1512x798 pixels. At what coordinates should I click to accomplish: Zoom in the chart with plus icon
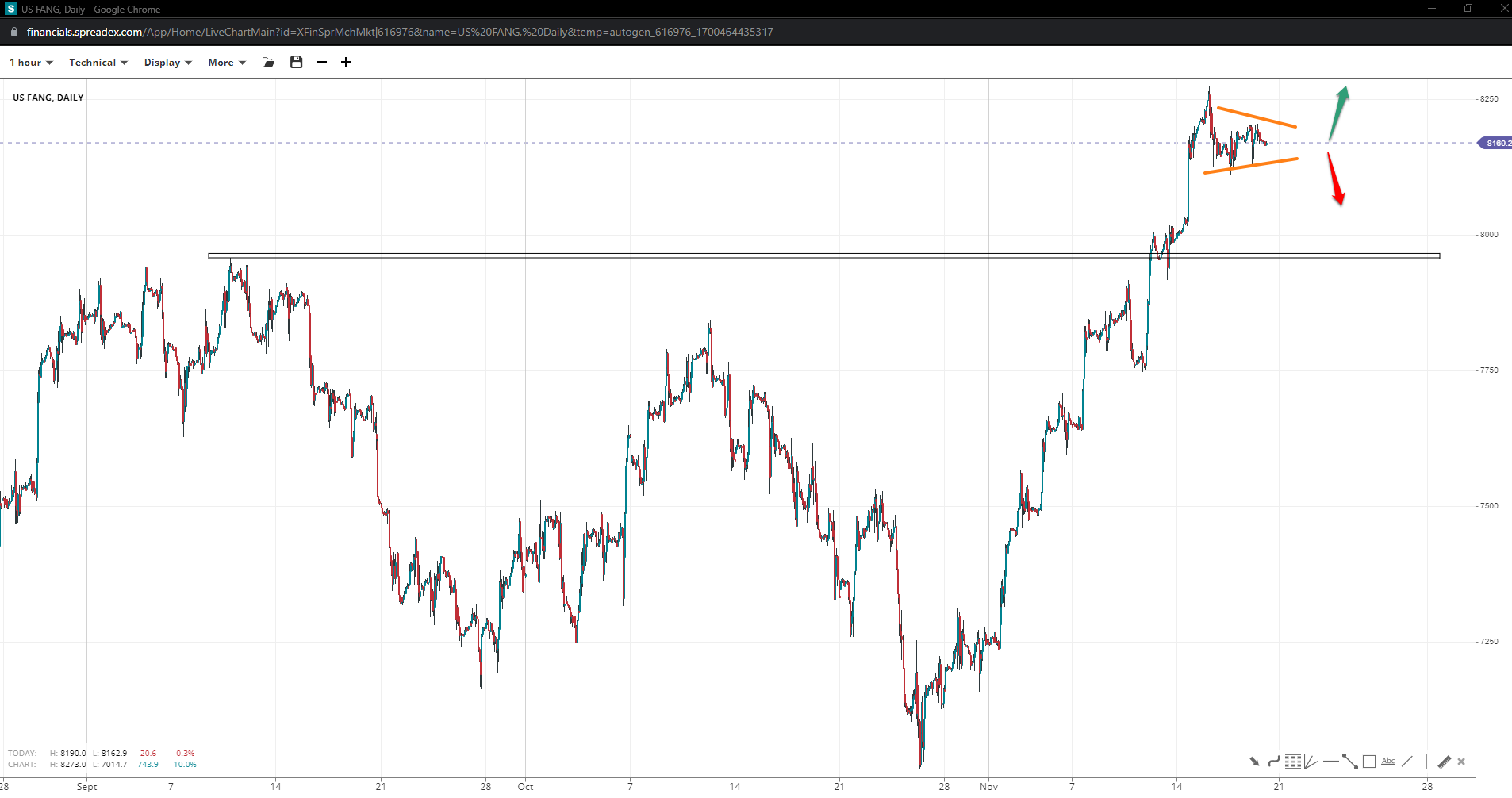[x=346, y=63]
